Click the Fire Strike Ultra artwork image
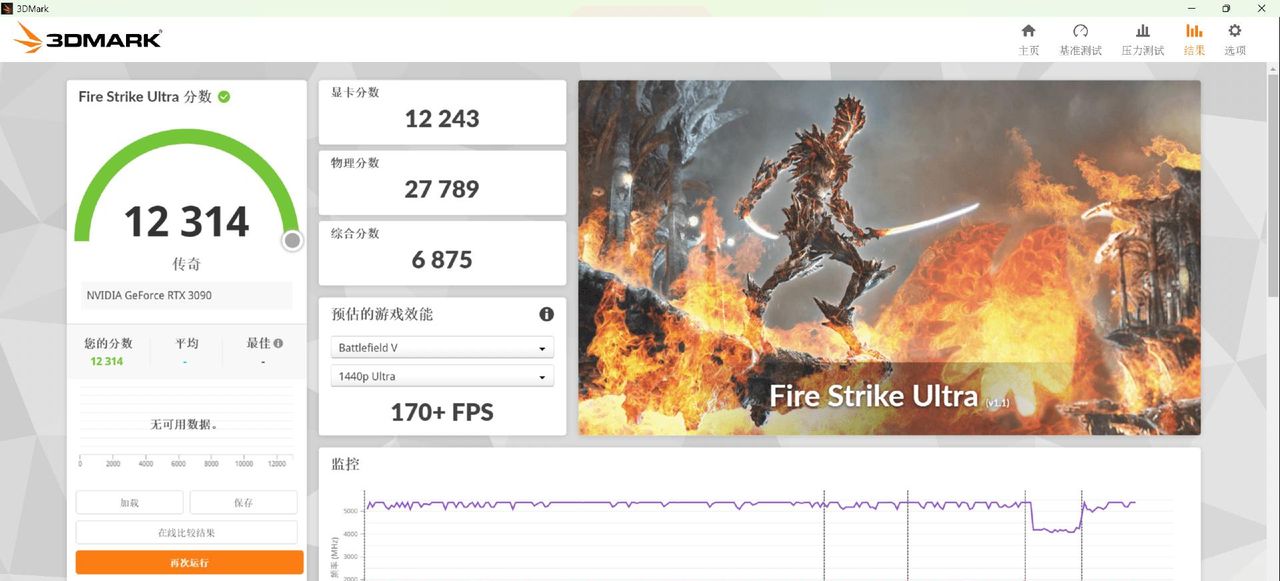The image size is (1280, 581). click(x=889, y=258)
